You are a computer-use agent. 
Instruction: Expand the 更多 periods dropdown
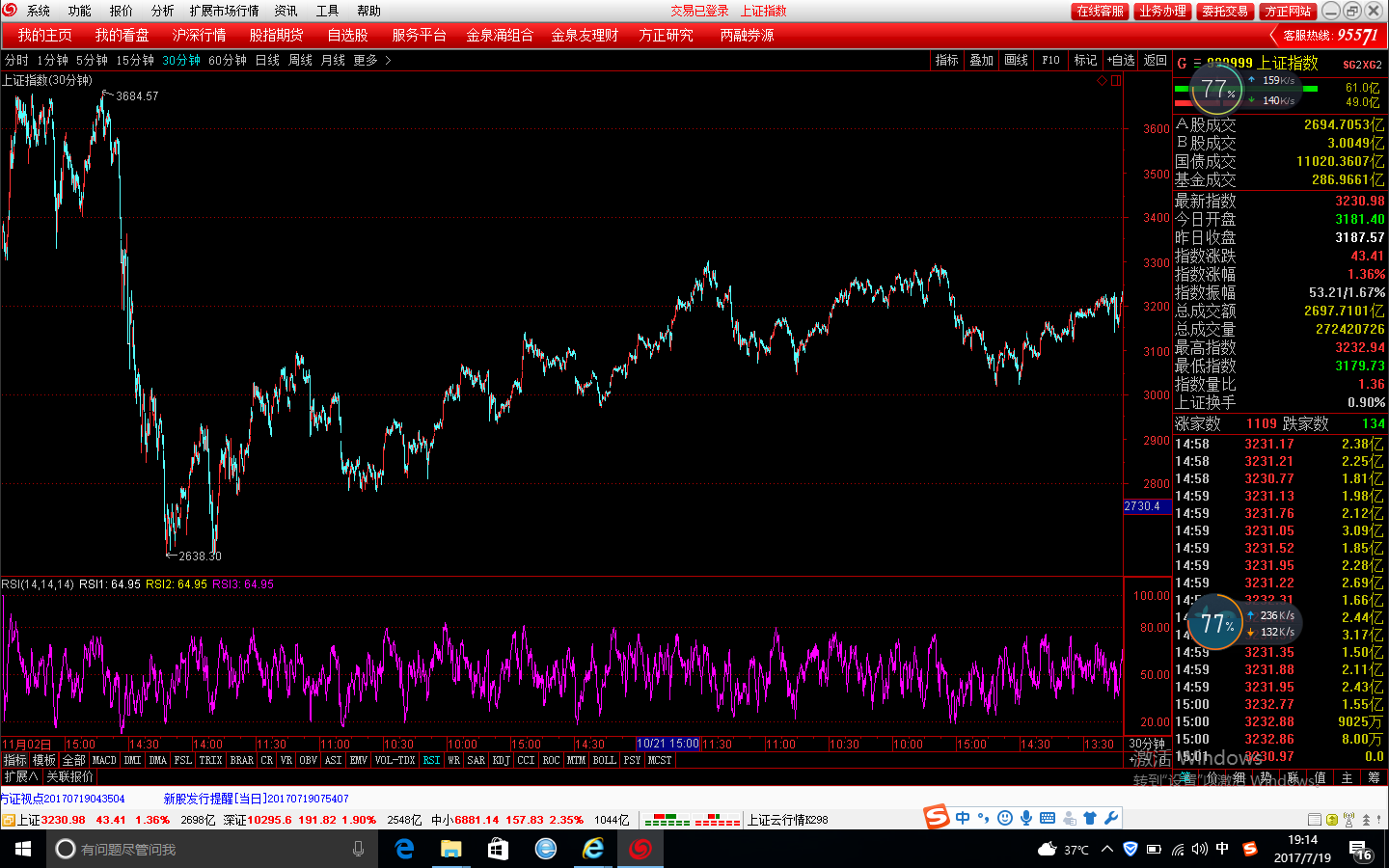click(x=371, y=60)
